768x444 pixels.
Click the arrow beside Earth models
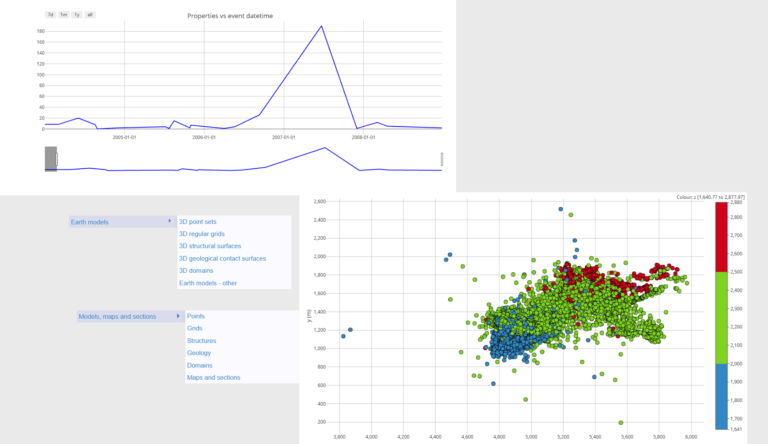pos(170,222)
